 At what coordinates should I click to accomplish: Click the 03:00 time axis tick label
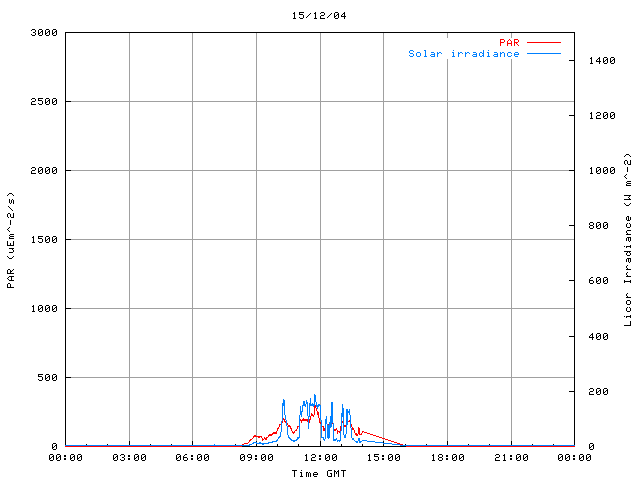click(x=129, y=458)
